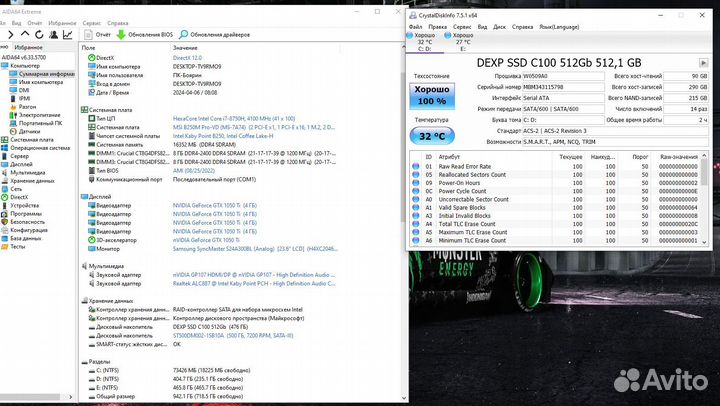This screenshot has height=406, width=720.
Task: Click the 32 °C temperature indicator
Action: (432, 136)
